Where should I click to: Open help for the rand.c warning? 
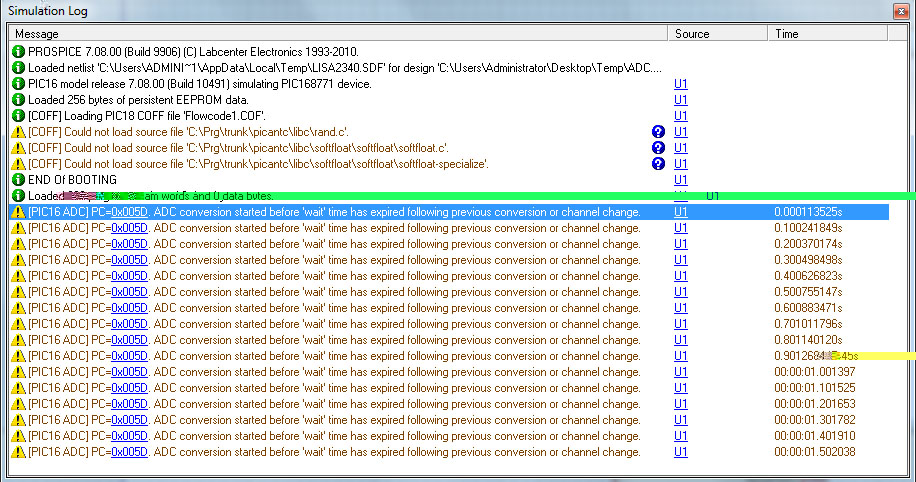click(x=658, y=132)
